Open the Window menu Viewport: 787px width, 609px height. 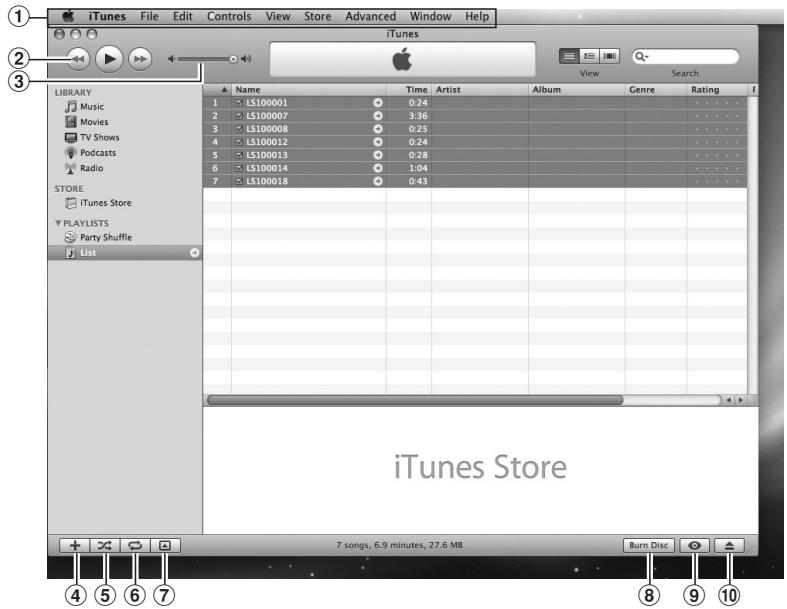click(x=430, y=17)
